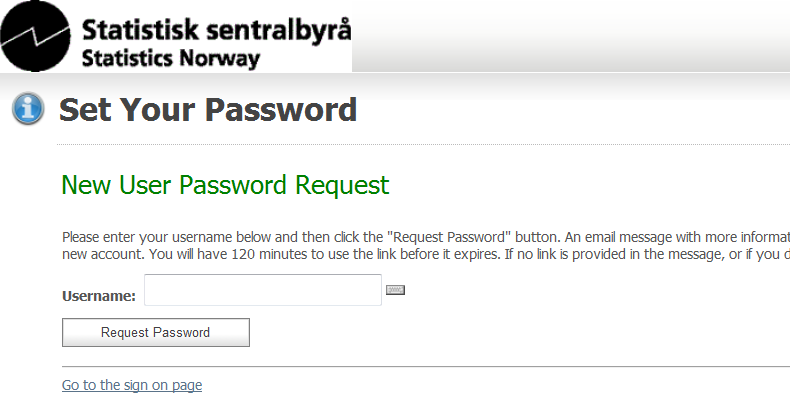Click the Statistics Norway circular logo
Viewport: 790px width, 405px height.
tap(35, 36)
